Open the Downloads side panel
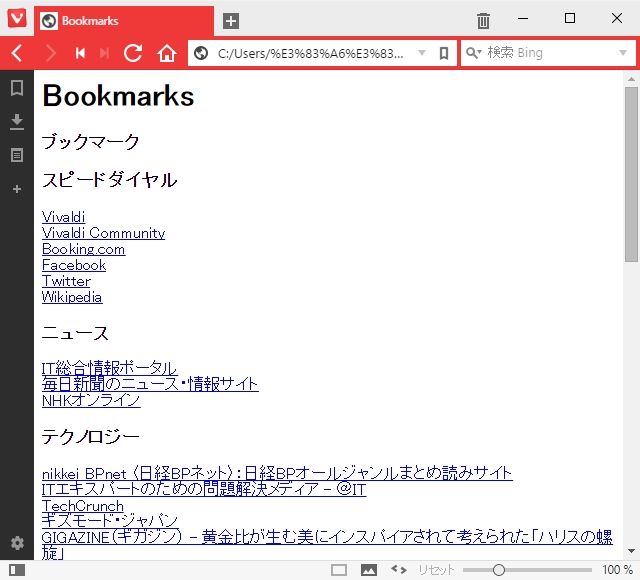 17,122
